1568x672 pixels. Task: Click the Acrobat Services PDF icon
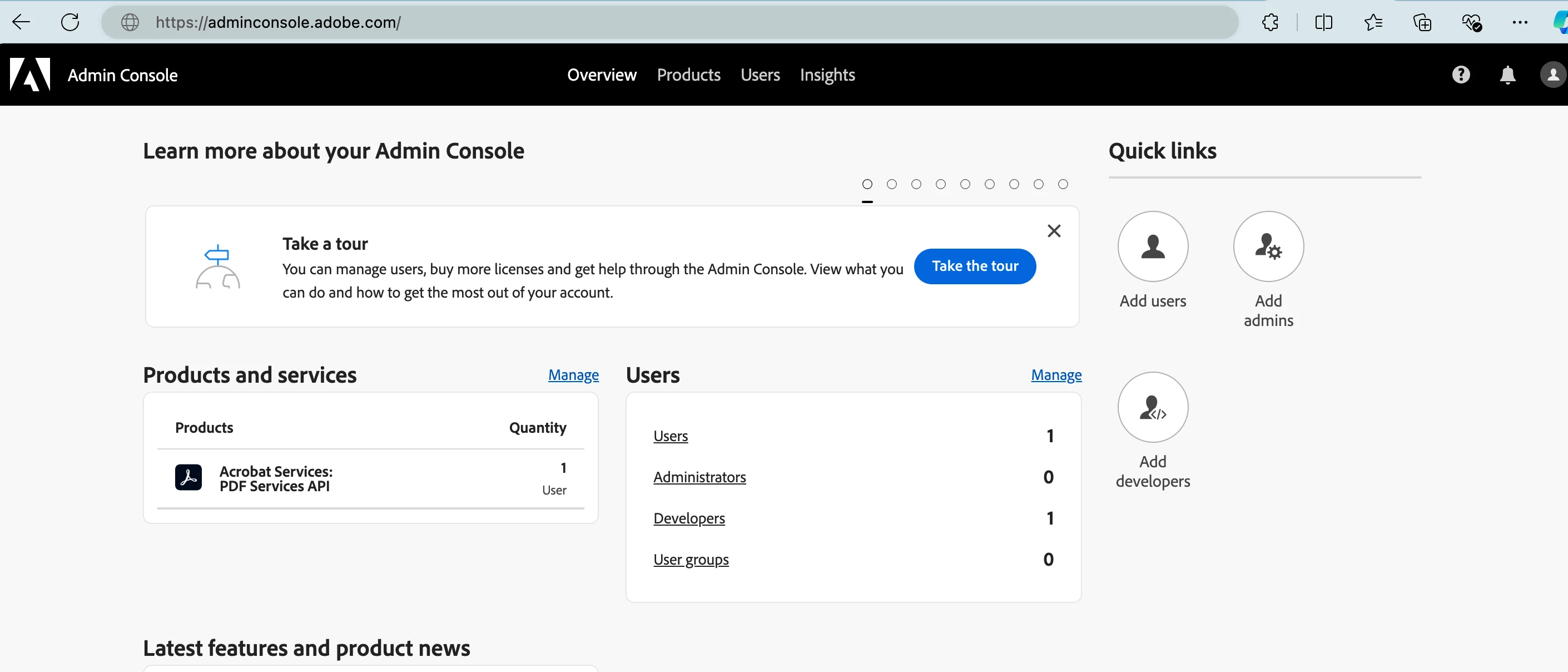[188, 478]
